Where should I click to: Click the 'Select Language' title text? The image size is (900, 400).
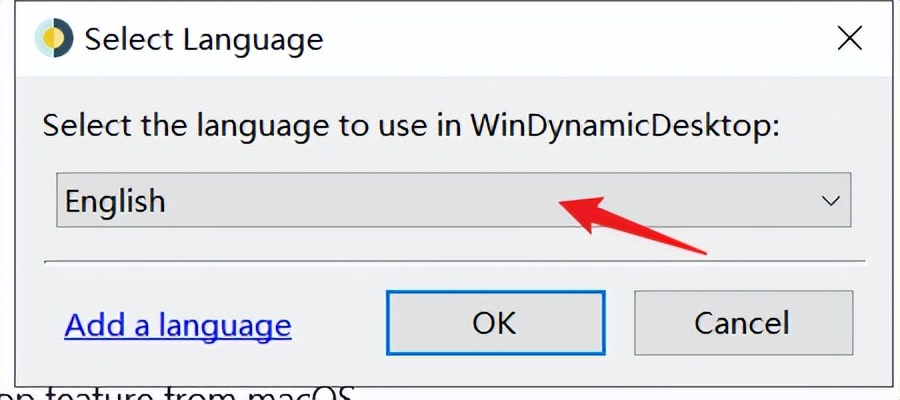point(204,40)
